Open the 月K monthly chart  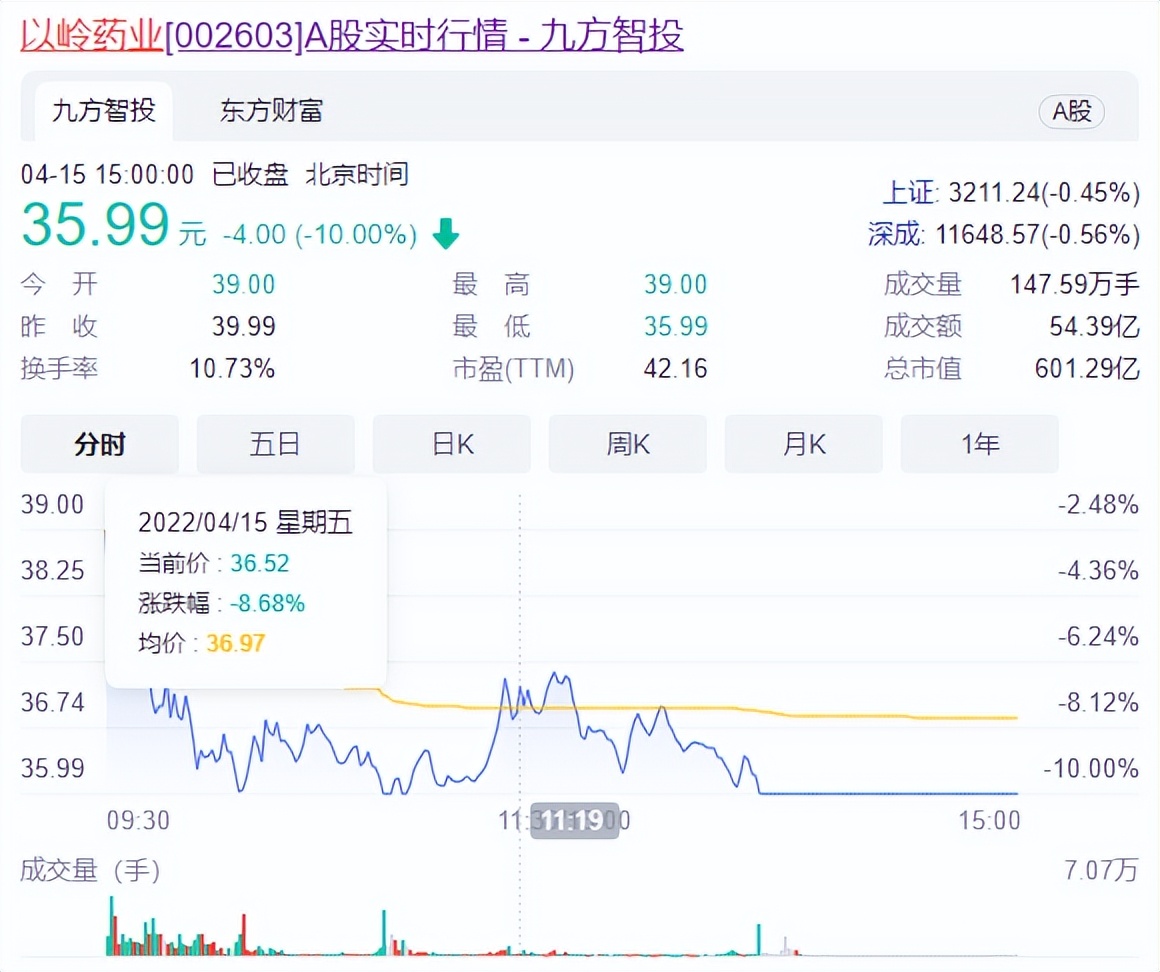tap(803, 444)
